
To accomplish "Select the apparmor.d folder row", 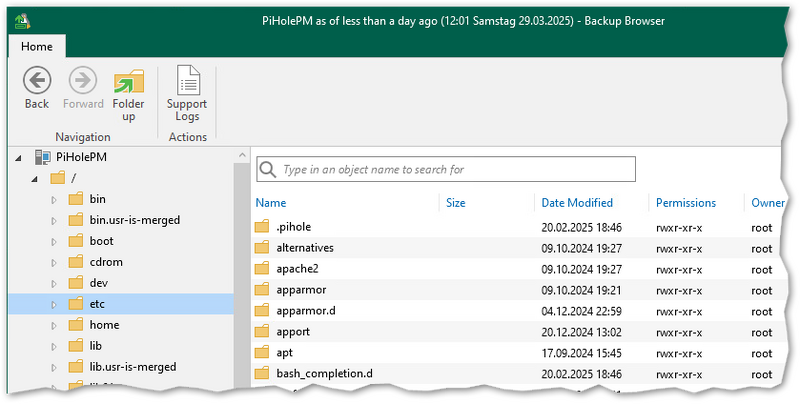I will pos(304,310).
